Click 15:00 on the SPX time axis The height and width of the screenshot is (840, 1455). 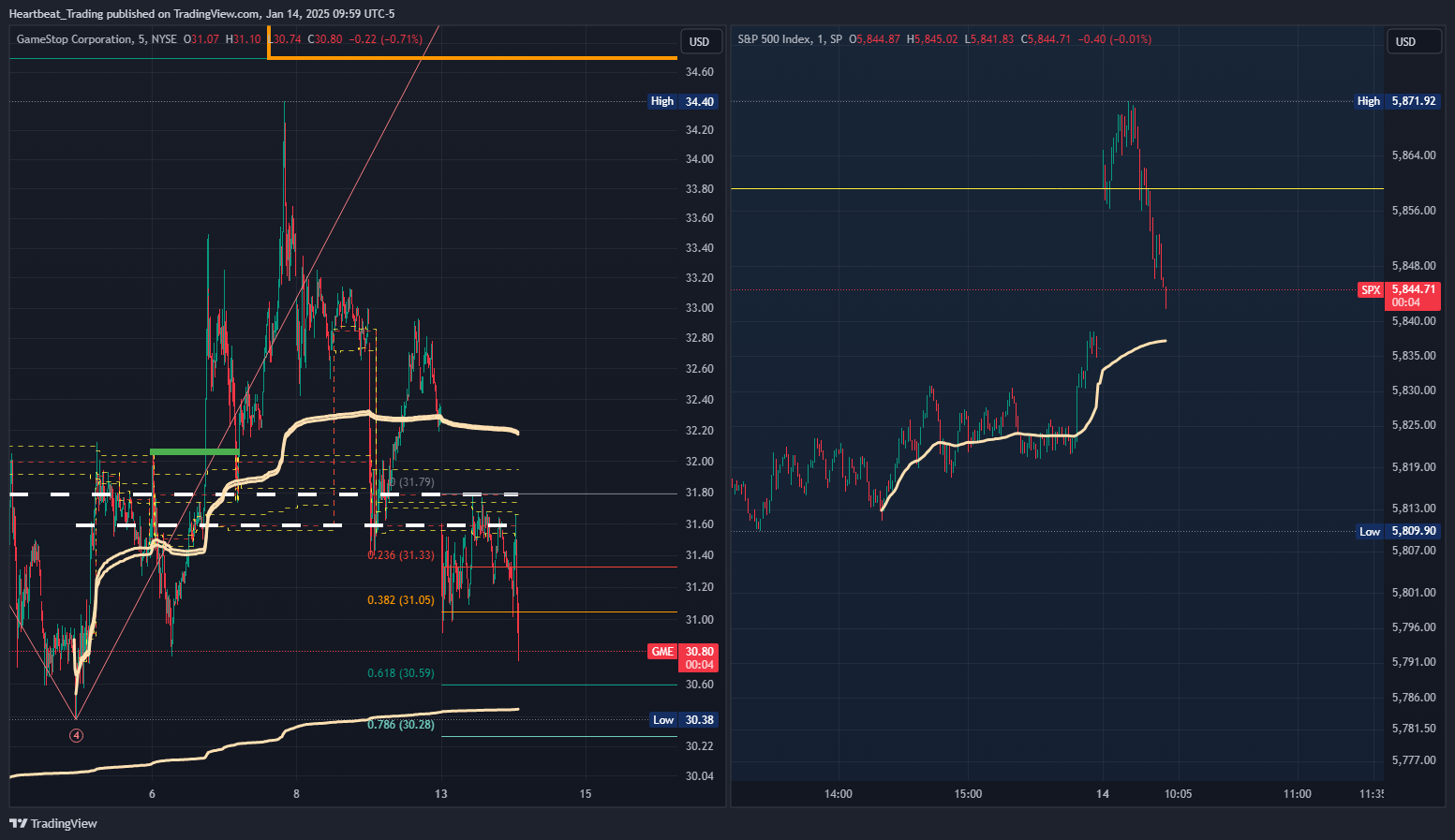968,794
